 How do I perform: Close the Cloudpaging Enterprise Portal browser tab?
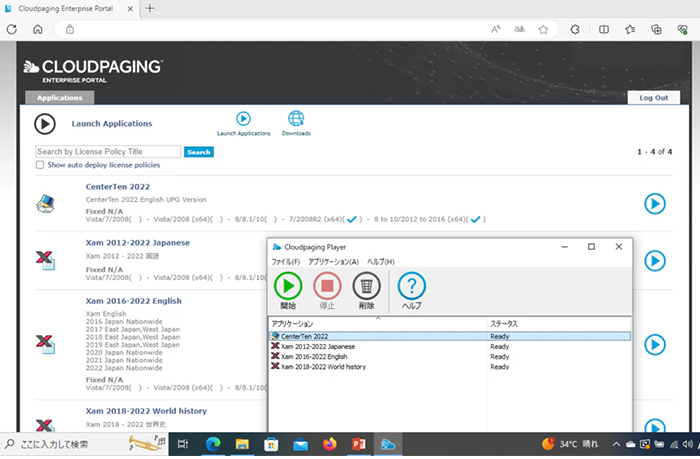pyautogui.click(x=130, y=8)
